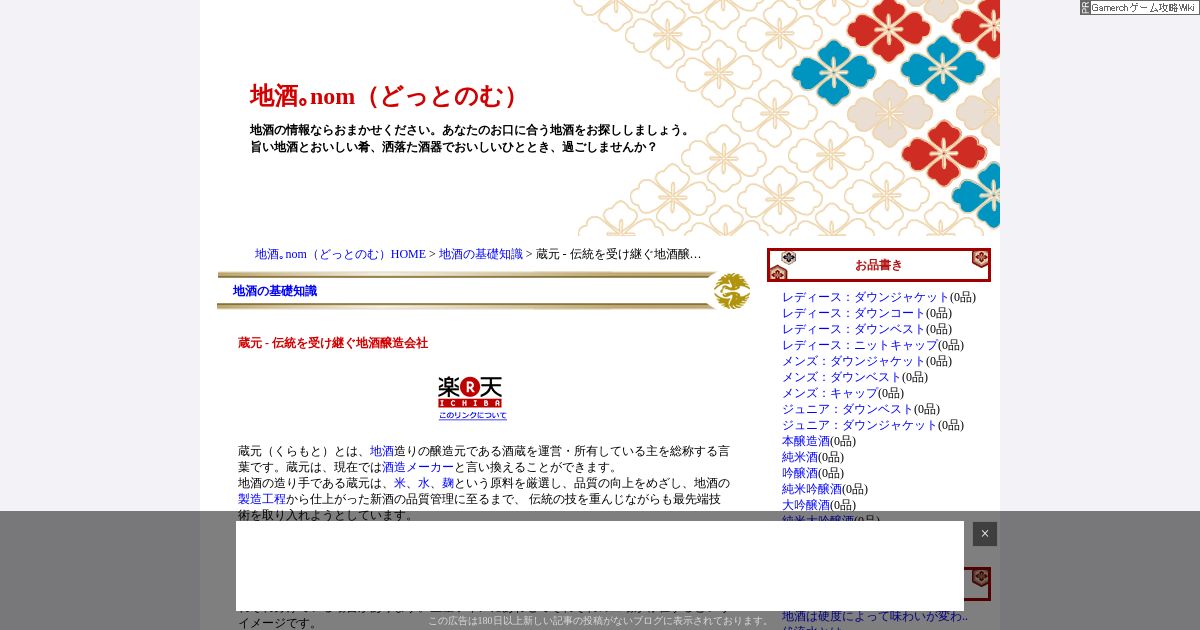The width and height of the screenshot is (1200, 630).
Task: Open 地酒は硬度によって味わいが変わ.. link
Action: pos(875,616)
